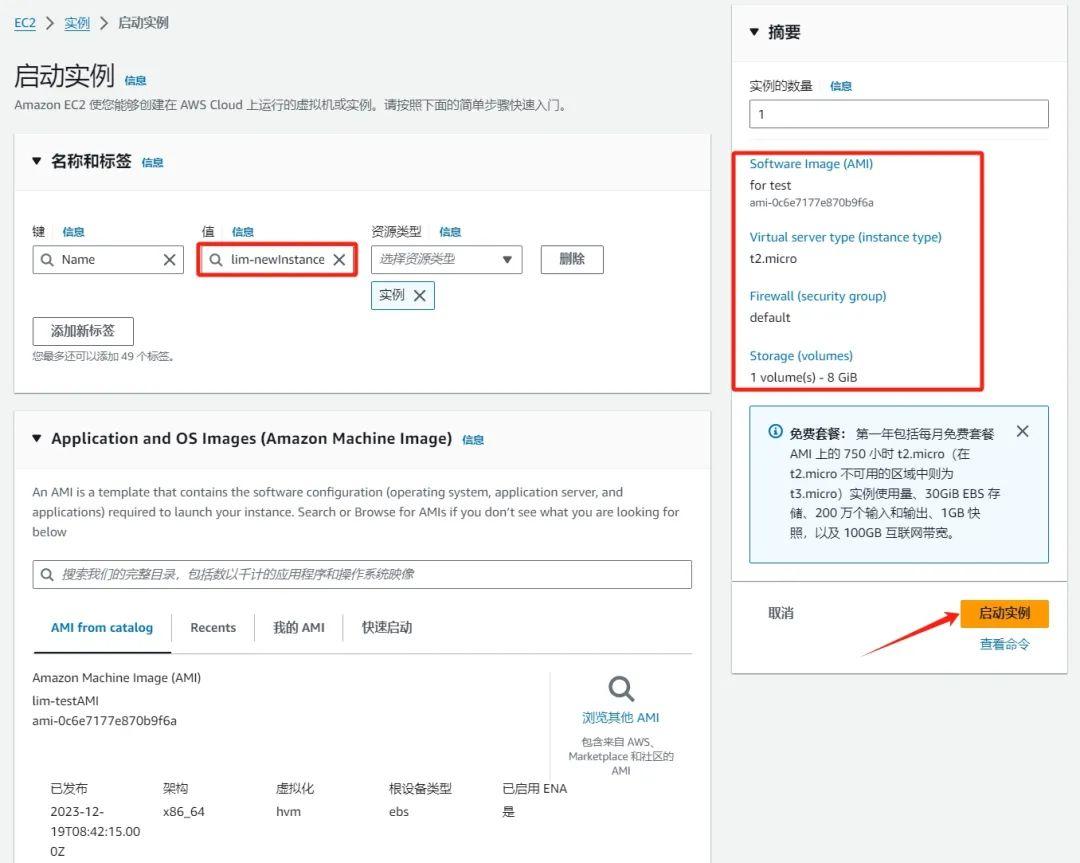The width and height of the screenshot is (1080, 863).
Task: Click the info icon on the 免费套餐 banner
Action: click(x=775, y=431)
